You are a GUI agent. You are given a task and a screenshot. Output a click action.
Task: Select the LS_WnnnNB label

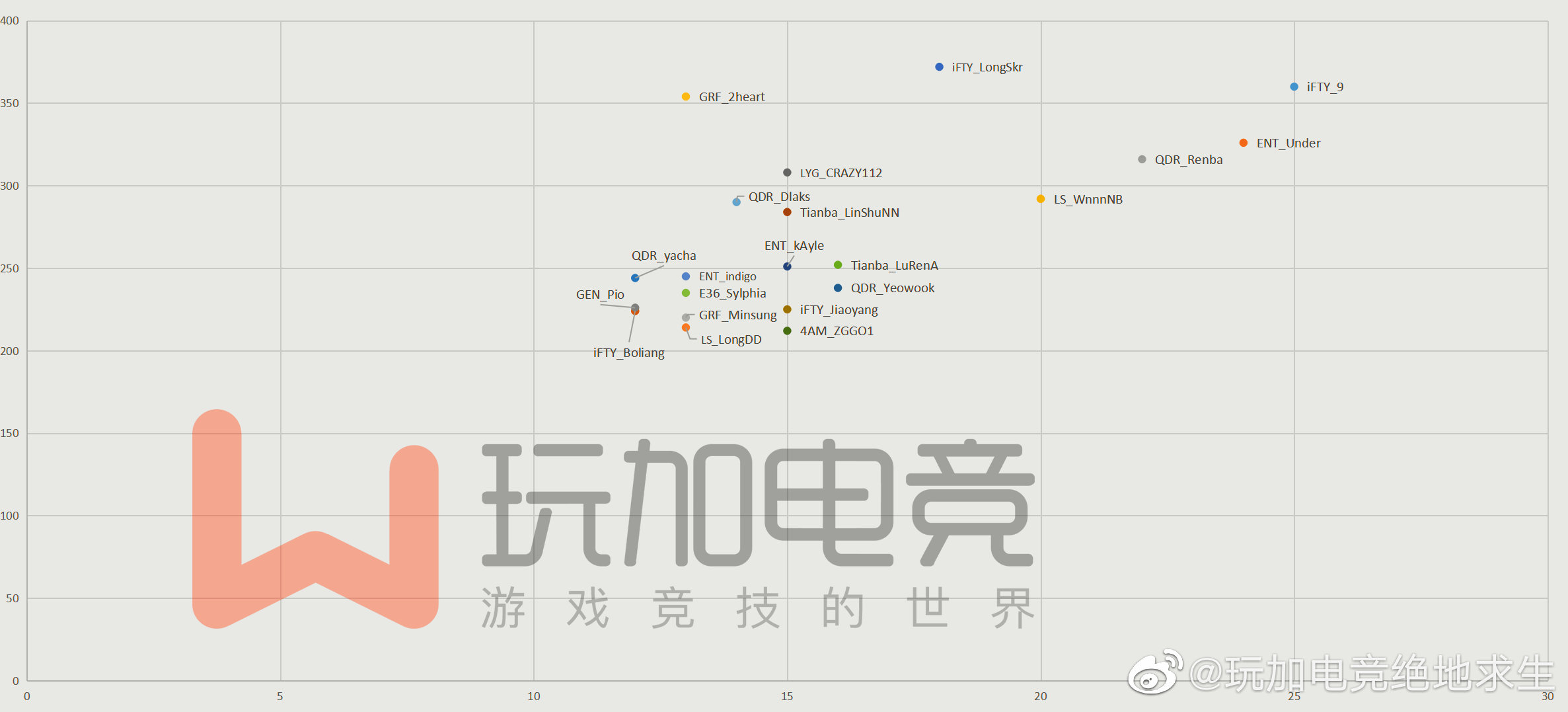coord(1088,200)
